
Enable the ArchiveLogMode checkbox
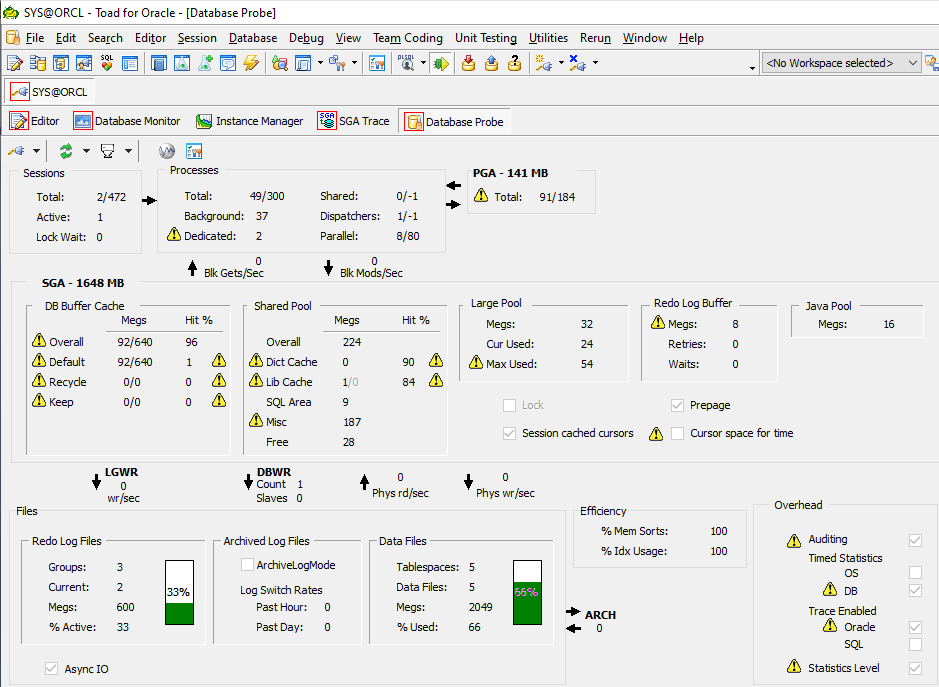[x=247, y=564]
